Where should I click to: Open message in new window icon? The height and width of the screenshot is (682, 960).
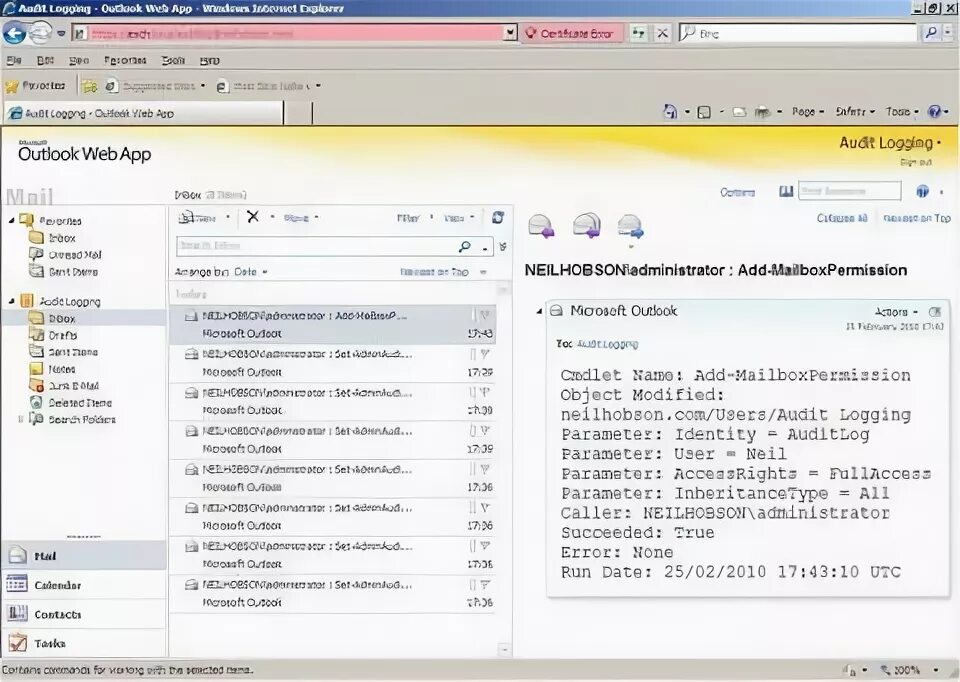[935, 312]
